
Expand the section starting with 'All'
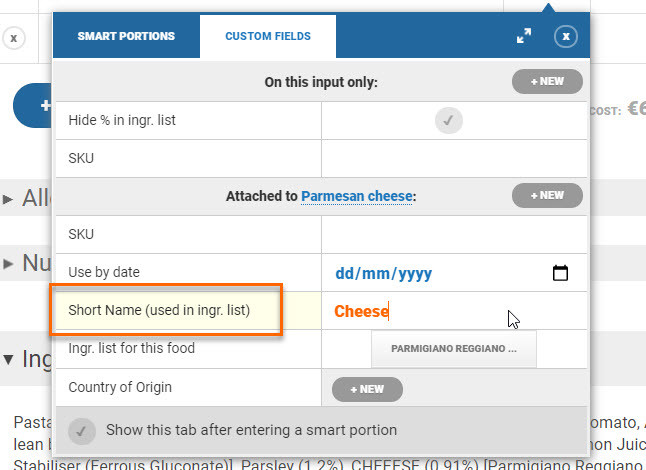[x=8, y=199]
